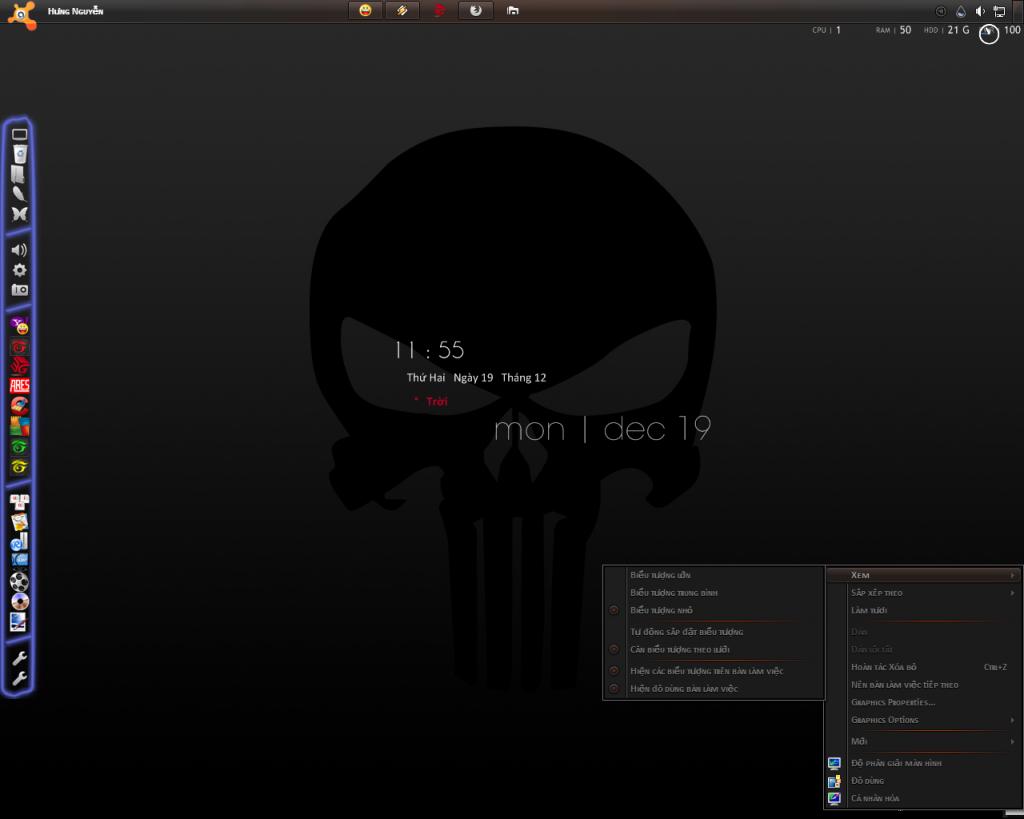Click the 11 : 55 clock widget
Viewport: 1024px width, 819px height.
pos(429,350)
